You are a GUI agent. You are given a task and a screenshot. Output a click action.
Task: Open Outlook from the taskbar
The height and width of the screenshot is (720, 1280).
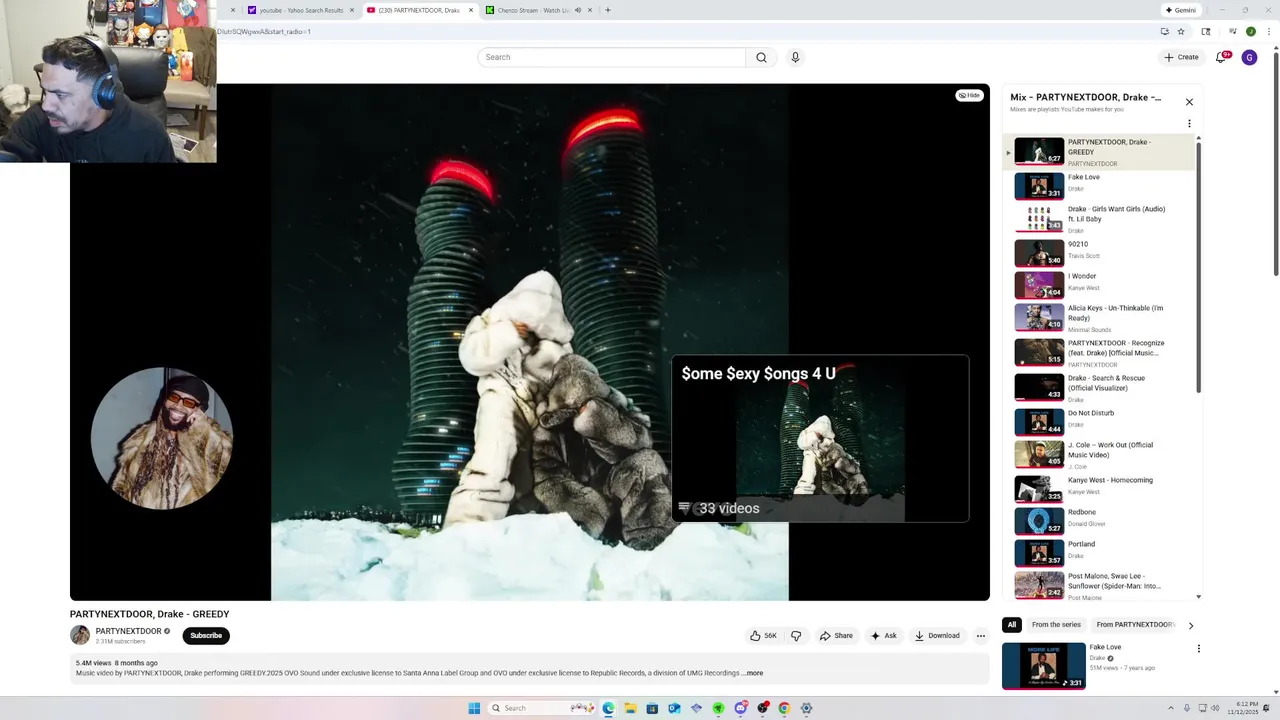pos(674,708)
